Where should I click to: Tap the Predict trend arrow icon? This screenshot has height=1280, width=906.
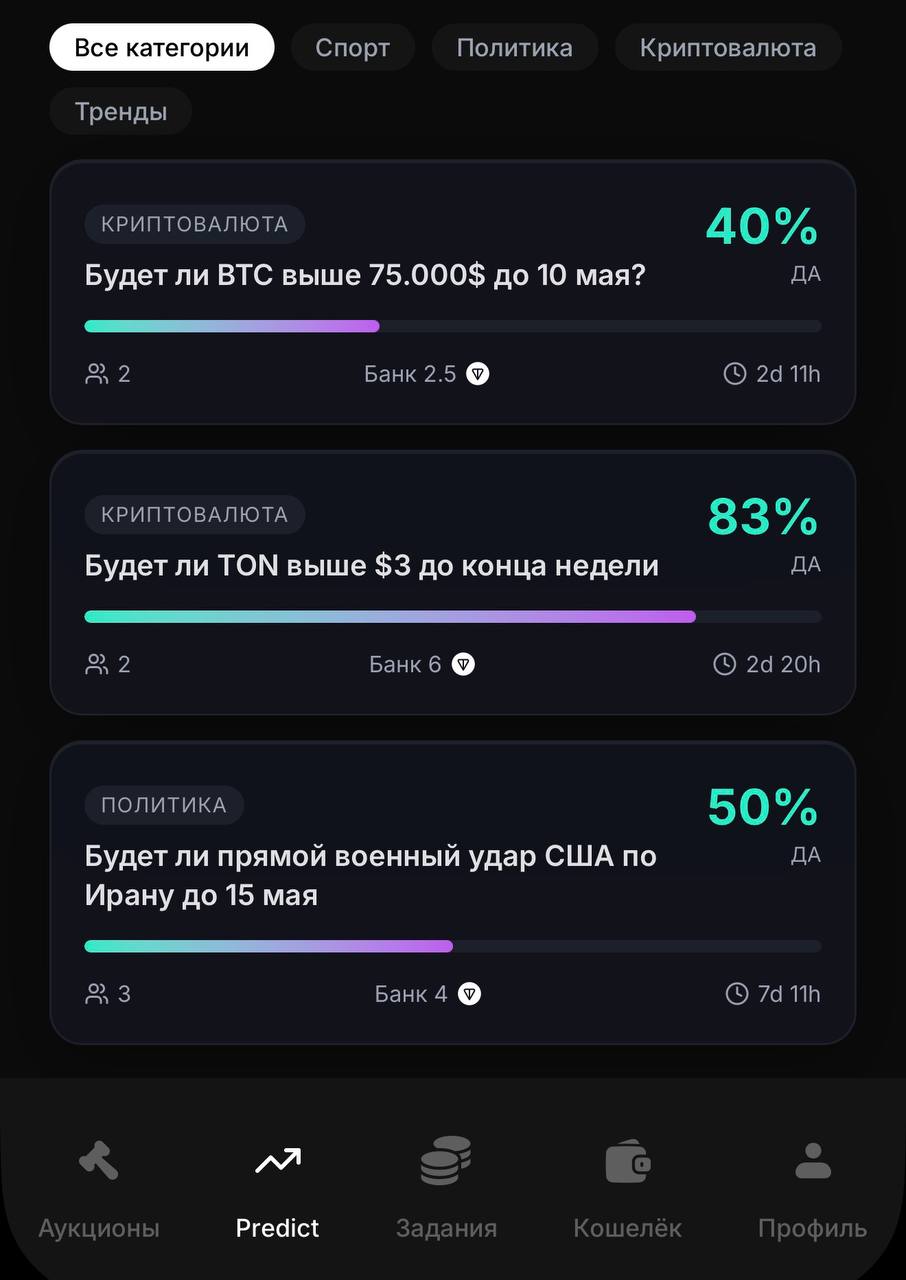[x=277, y=1161]
